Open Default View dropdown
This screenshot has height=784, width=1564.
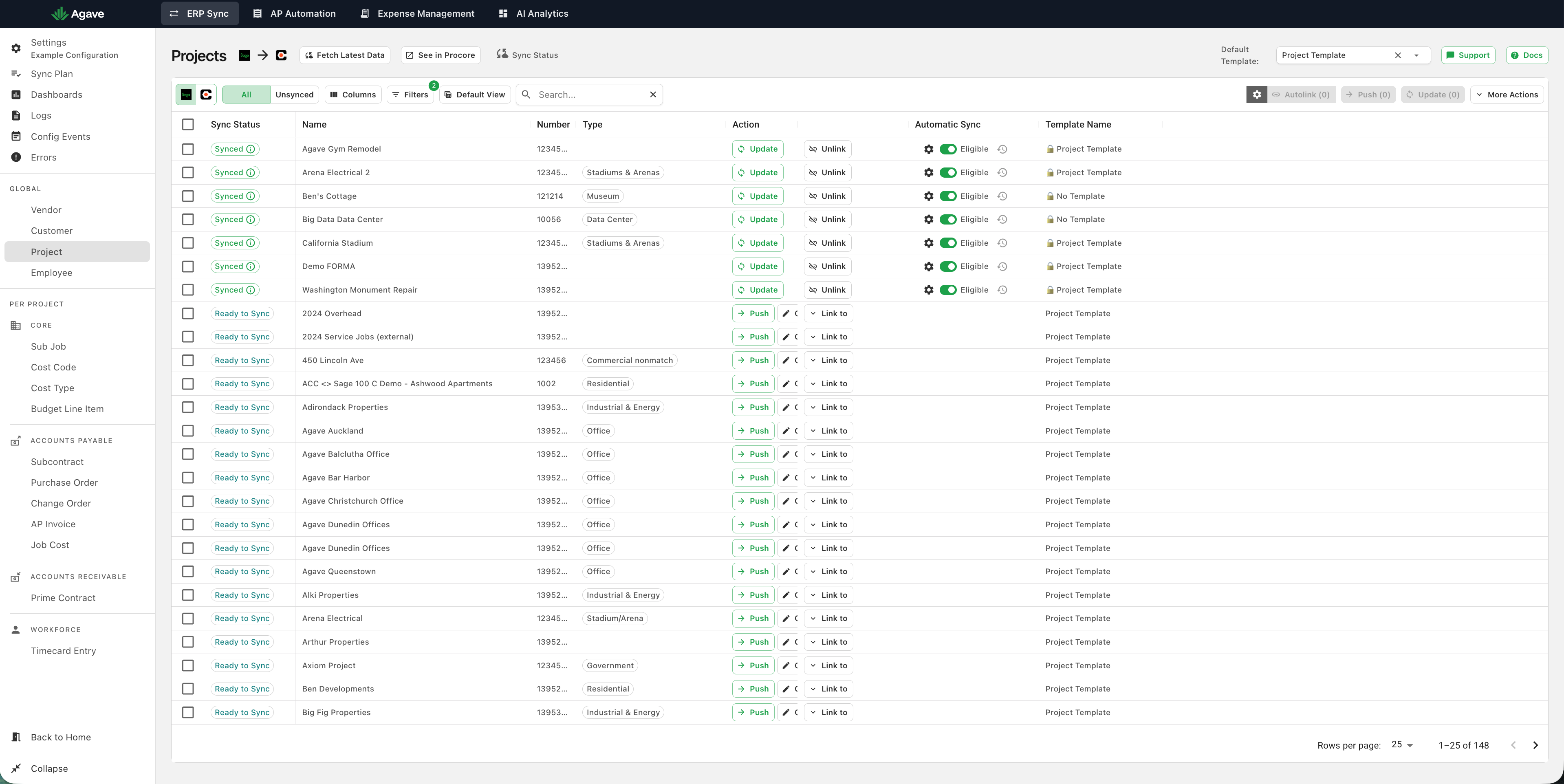tap(475, 95)
